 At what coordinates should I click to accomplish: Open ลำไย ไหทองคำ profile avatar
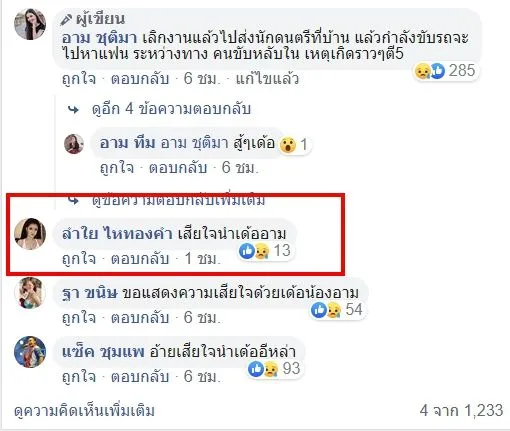30,234
